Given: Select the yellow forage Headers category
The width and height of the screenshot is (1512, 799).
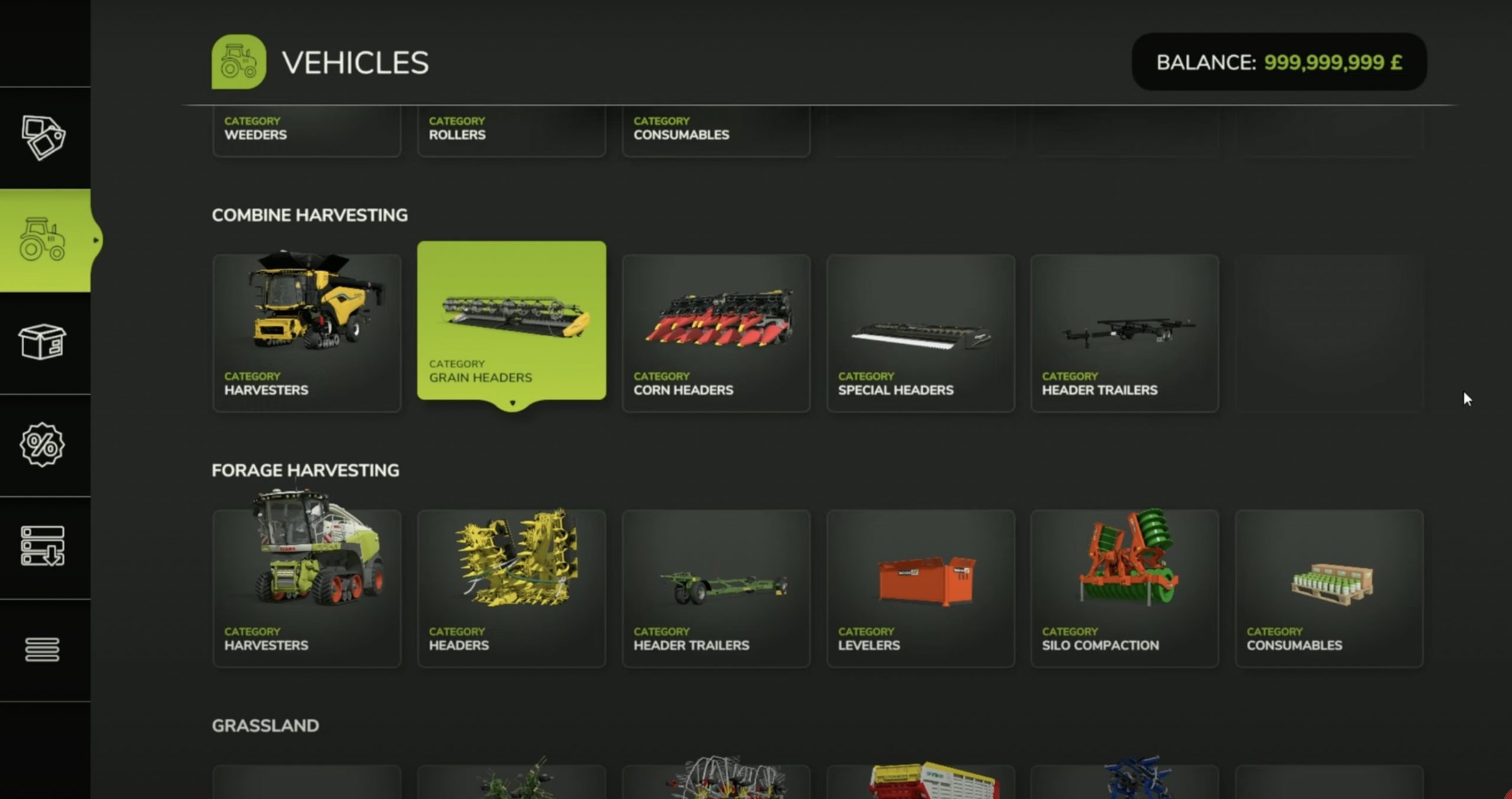Looking at the screenshot, I should (x=511, y=589).
